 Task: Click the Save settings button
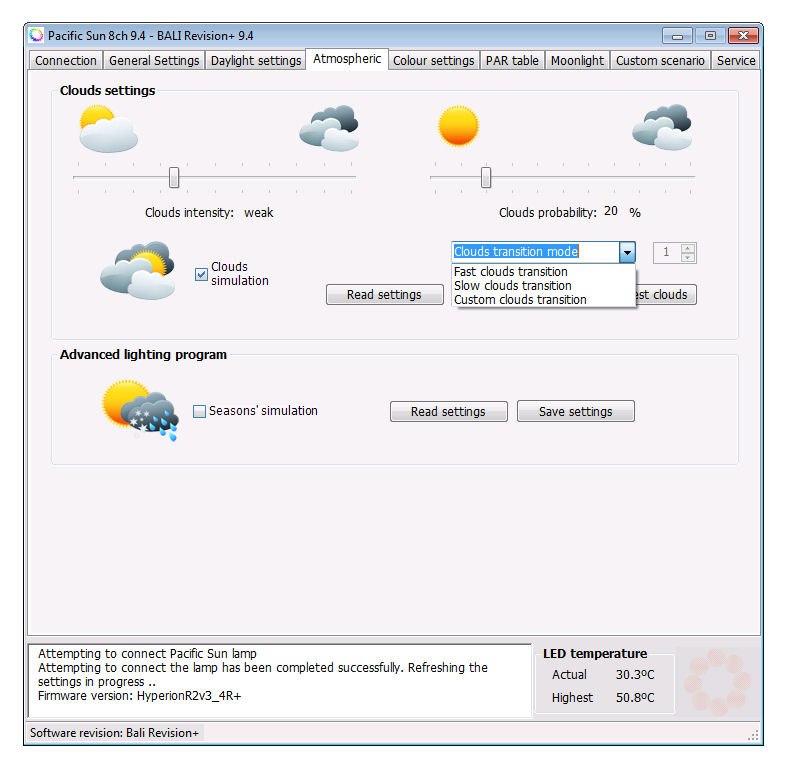[x=575, y=412]
